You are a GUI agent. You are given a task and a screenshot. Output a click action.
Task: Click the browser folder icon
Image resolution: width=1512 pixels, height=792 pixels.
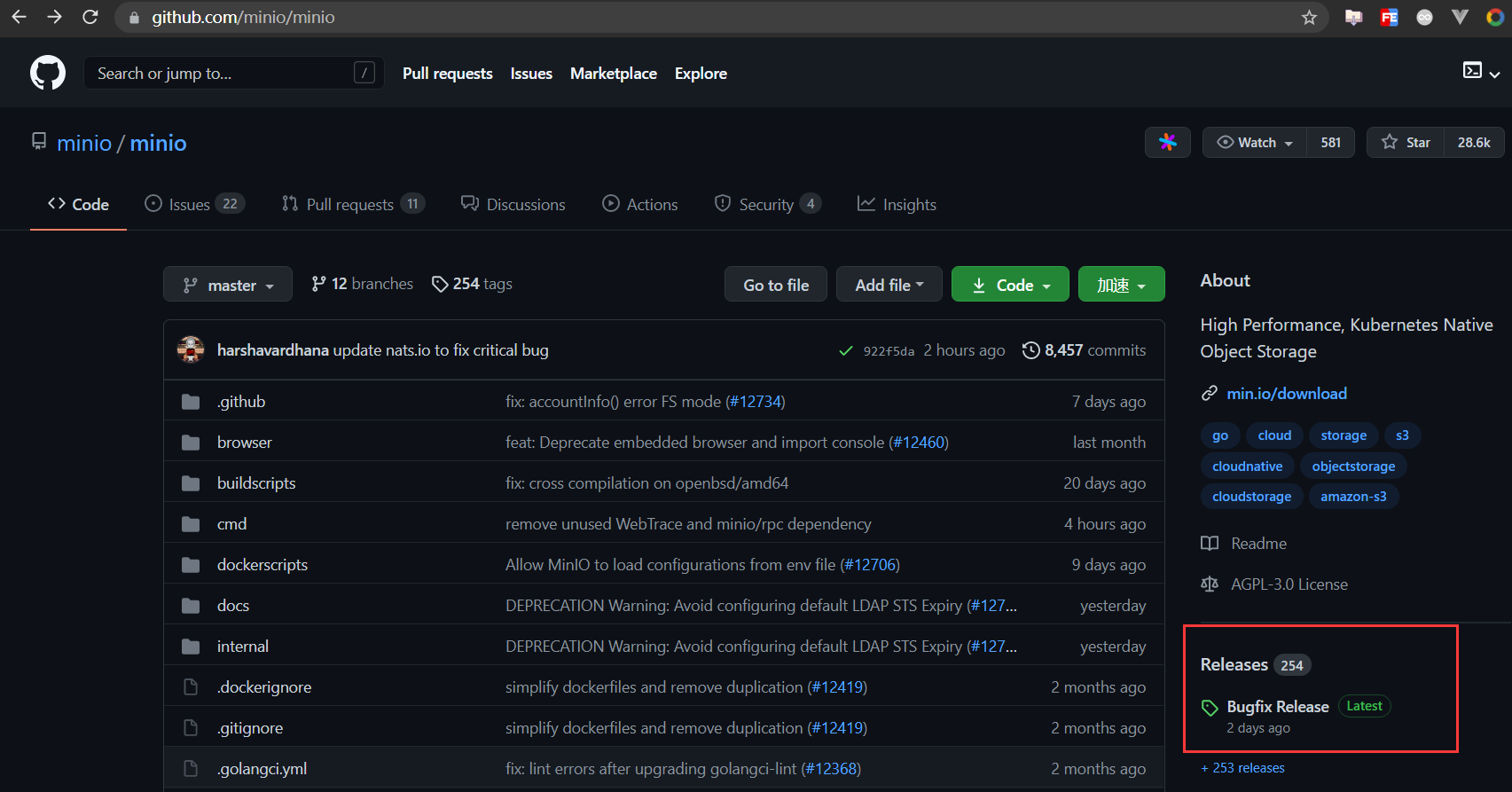point(191,443)
